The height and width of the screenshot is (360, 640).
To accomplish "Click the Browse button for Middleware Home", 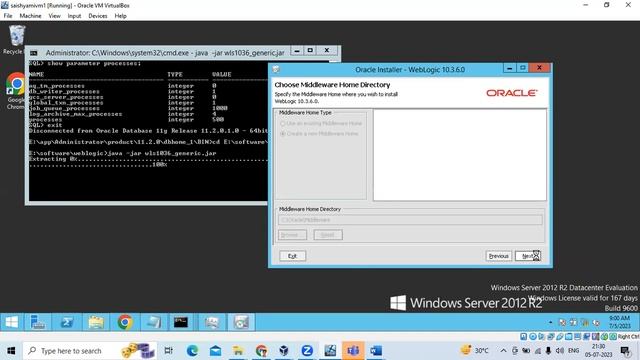I will point(292,235).
